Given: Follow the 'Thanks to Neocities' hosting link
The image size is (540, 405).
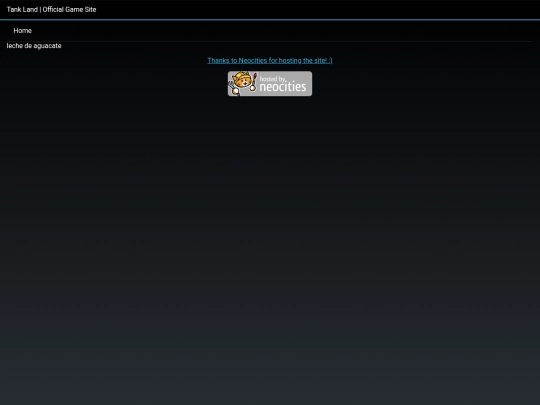Looking at the screenshot, I should [x=270, y=61].
